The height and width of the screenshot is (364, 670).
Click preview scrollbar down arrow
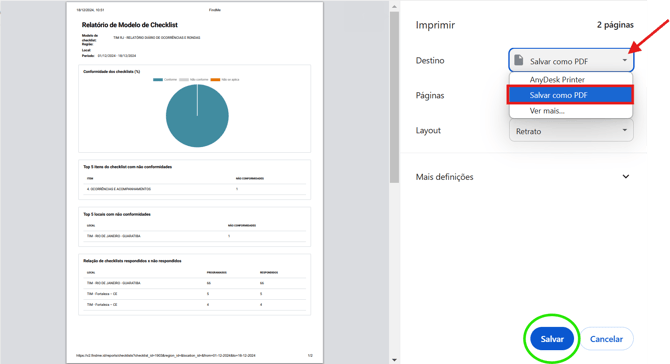click(x=394, y=360)
